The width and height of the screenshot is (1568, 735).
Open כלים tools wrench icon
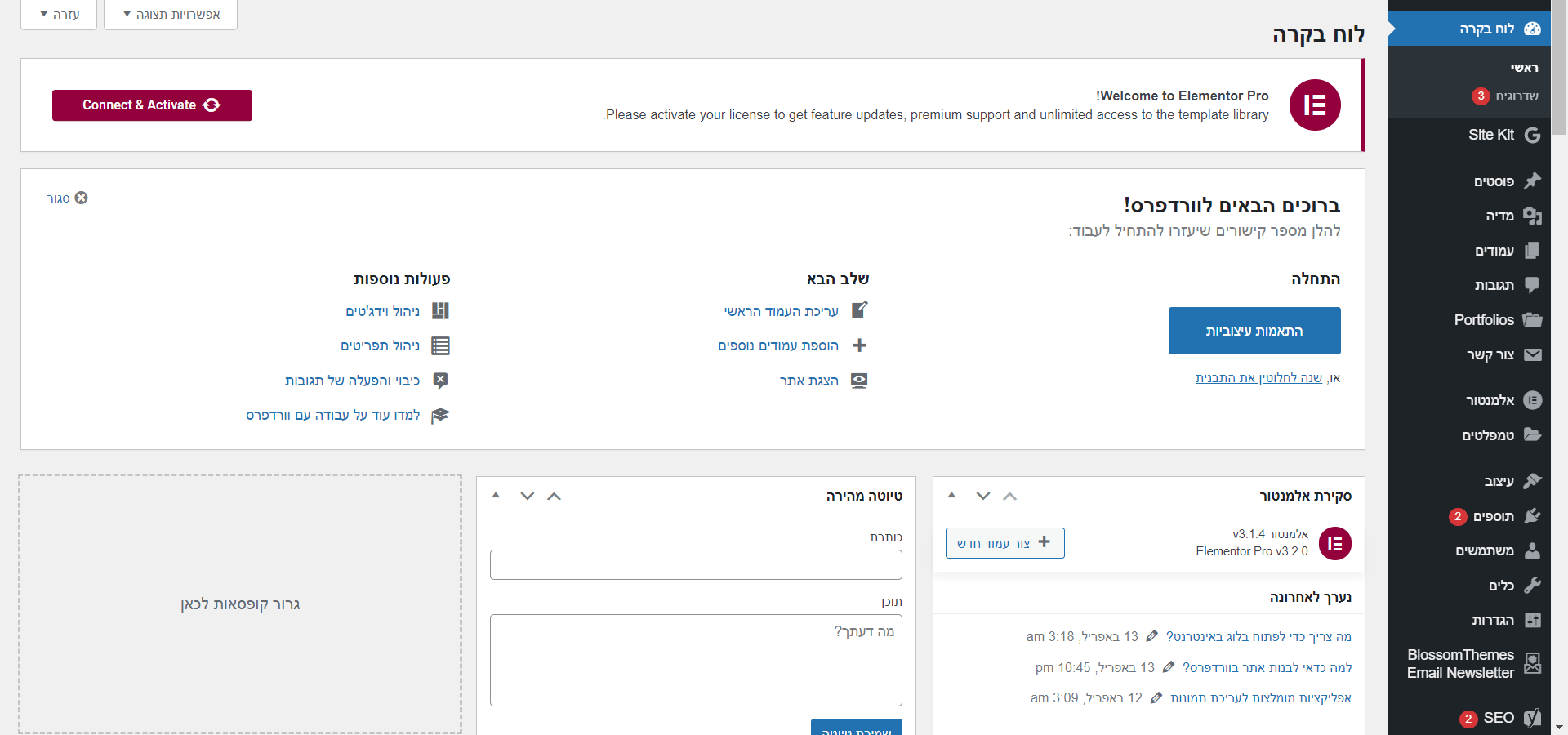(1533, 586)
